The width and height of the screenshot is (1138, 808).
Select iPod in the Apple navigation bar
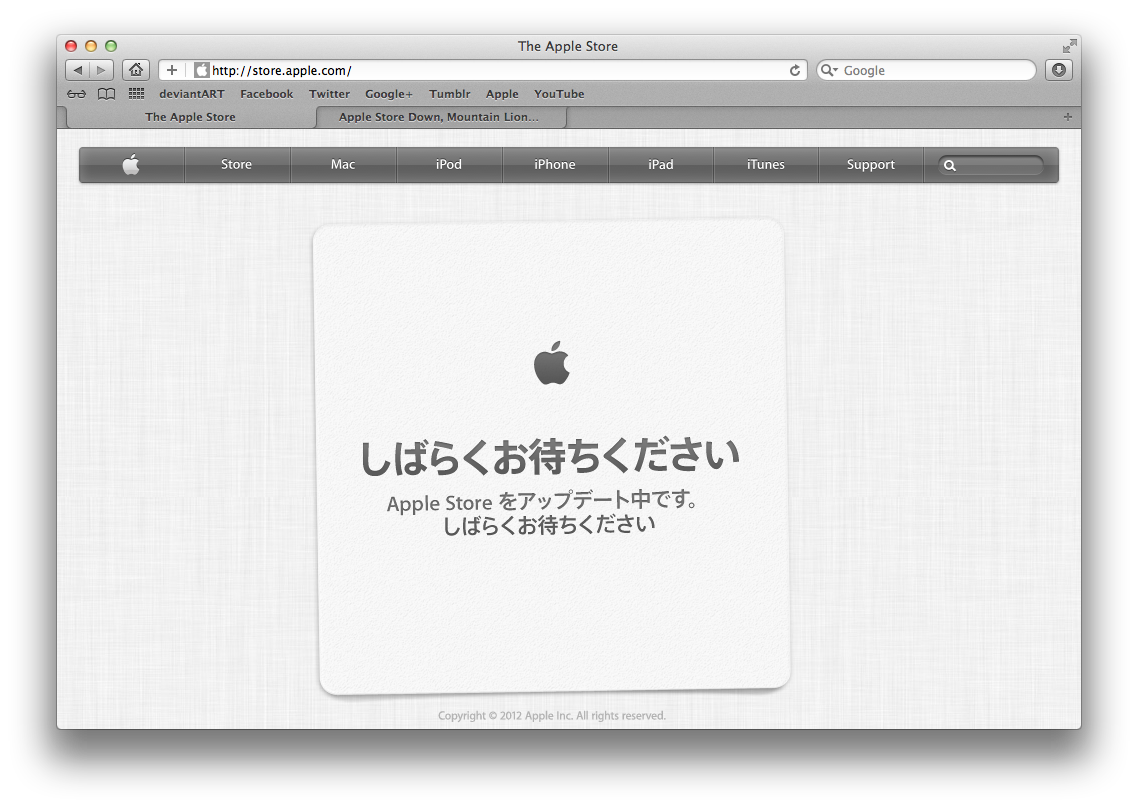tap(449, 165)
